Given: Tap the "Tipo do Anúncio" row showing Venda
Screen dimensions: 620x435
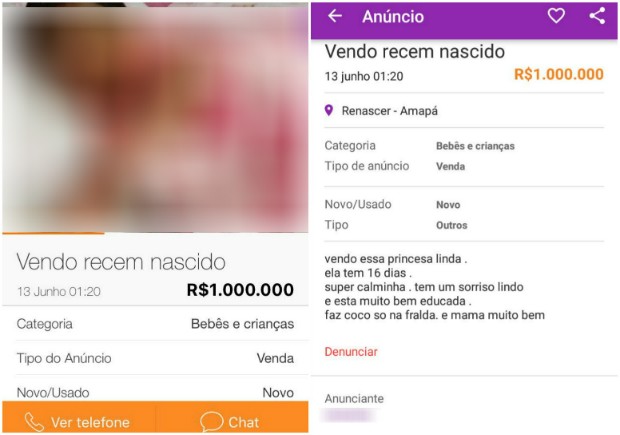Looking at the screenshot, I should pyautogui.click(x=155, y=358).
